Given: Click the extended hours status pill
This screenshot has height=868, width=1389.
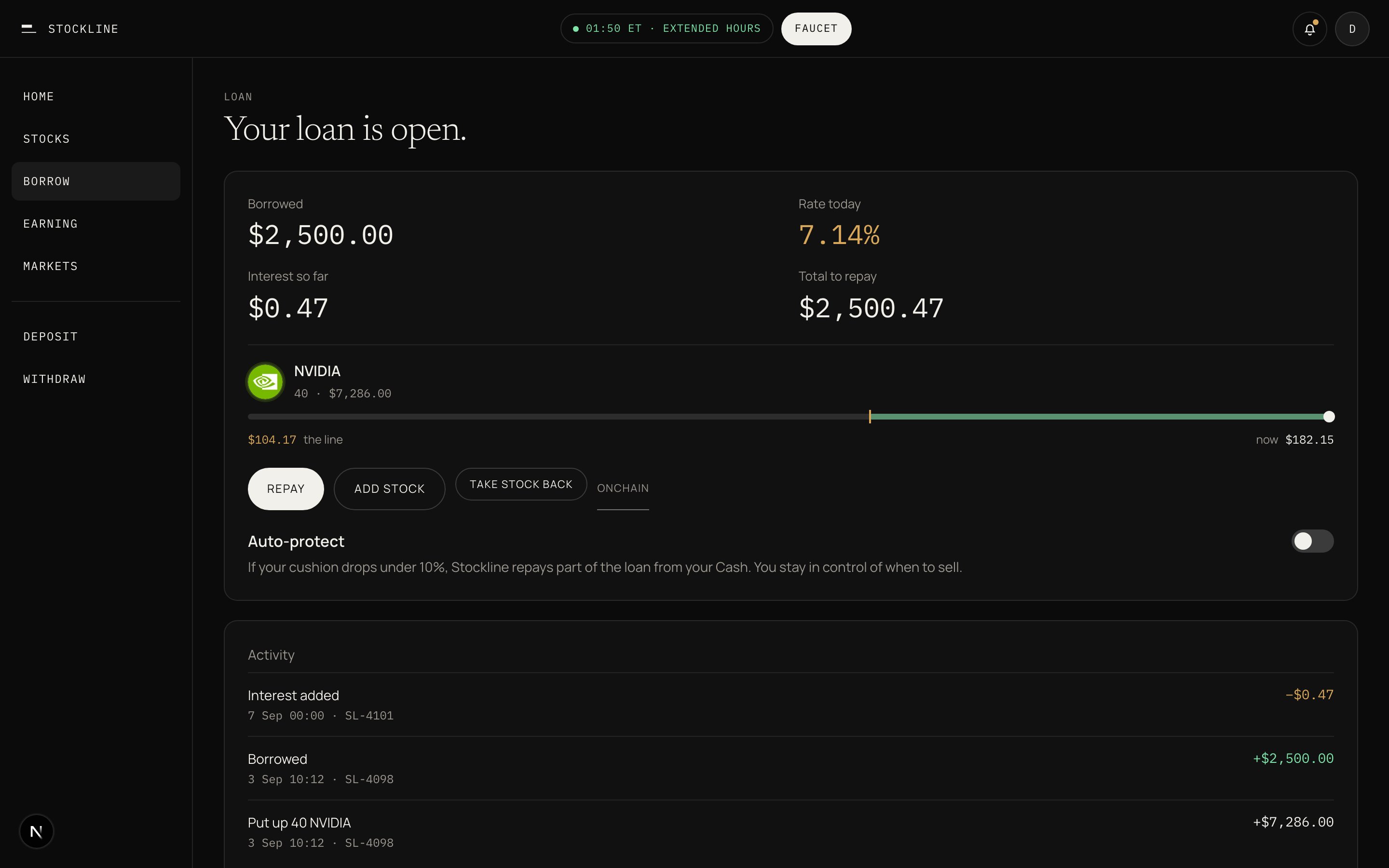Looking at the screenshot, I should coord(667,29).
